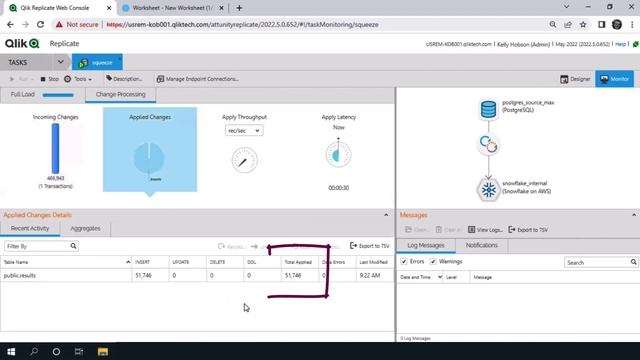Toggle the Warnings checkbox
Image resolution: width=640 pixels, height=360 pixels.
(433, 261)
